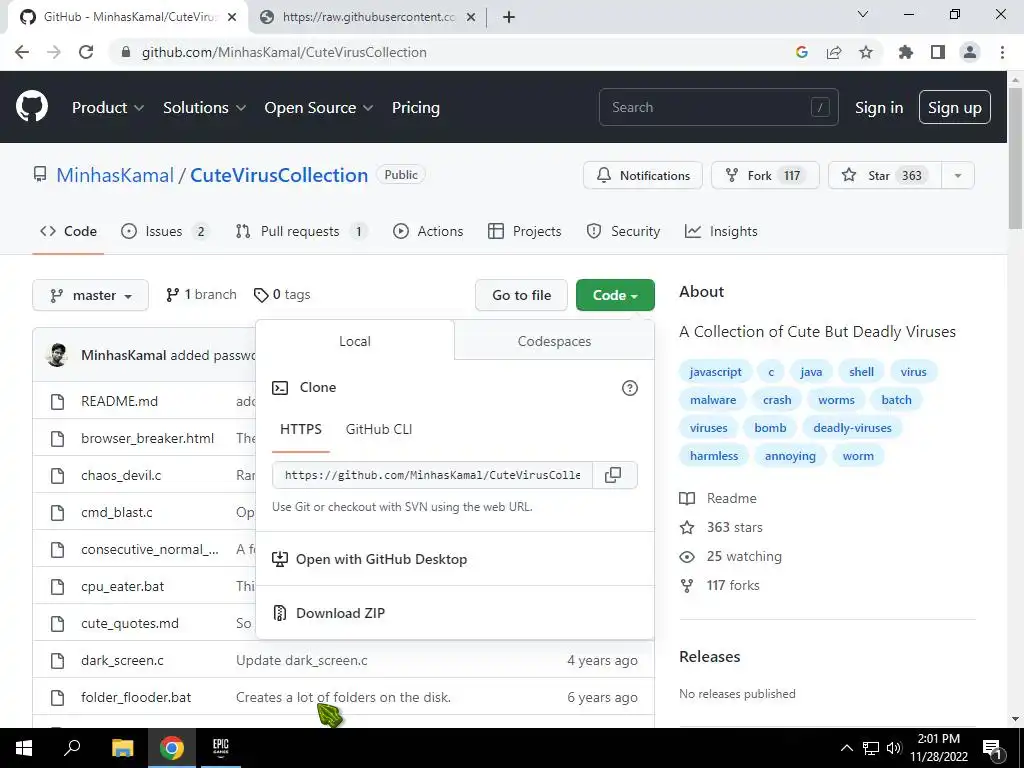
Task: Reload the page
Action: tap(86, 52)
